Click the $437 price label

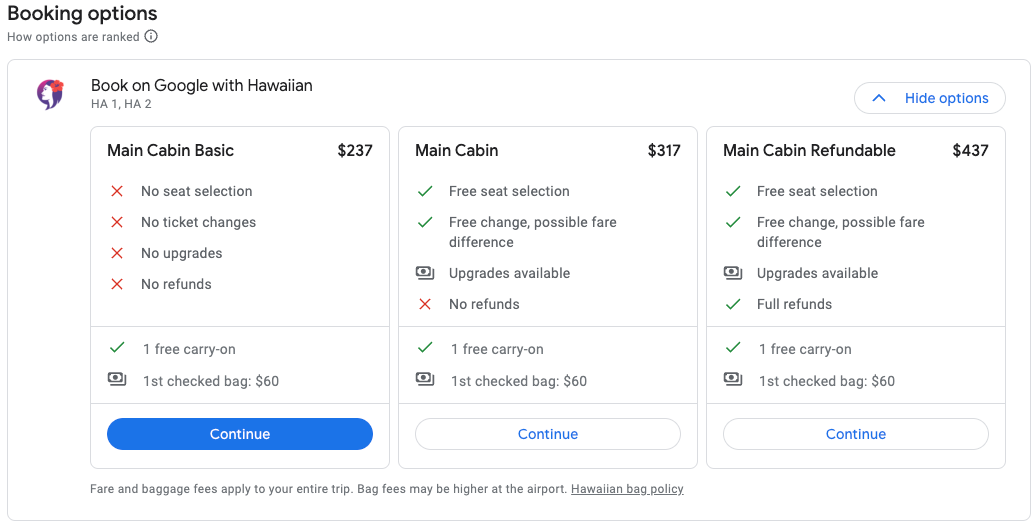pyautogui.click(x=970, y=151)
